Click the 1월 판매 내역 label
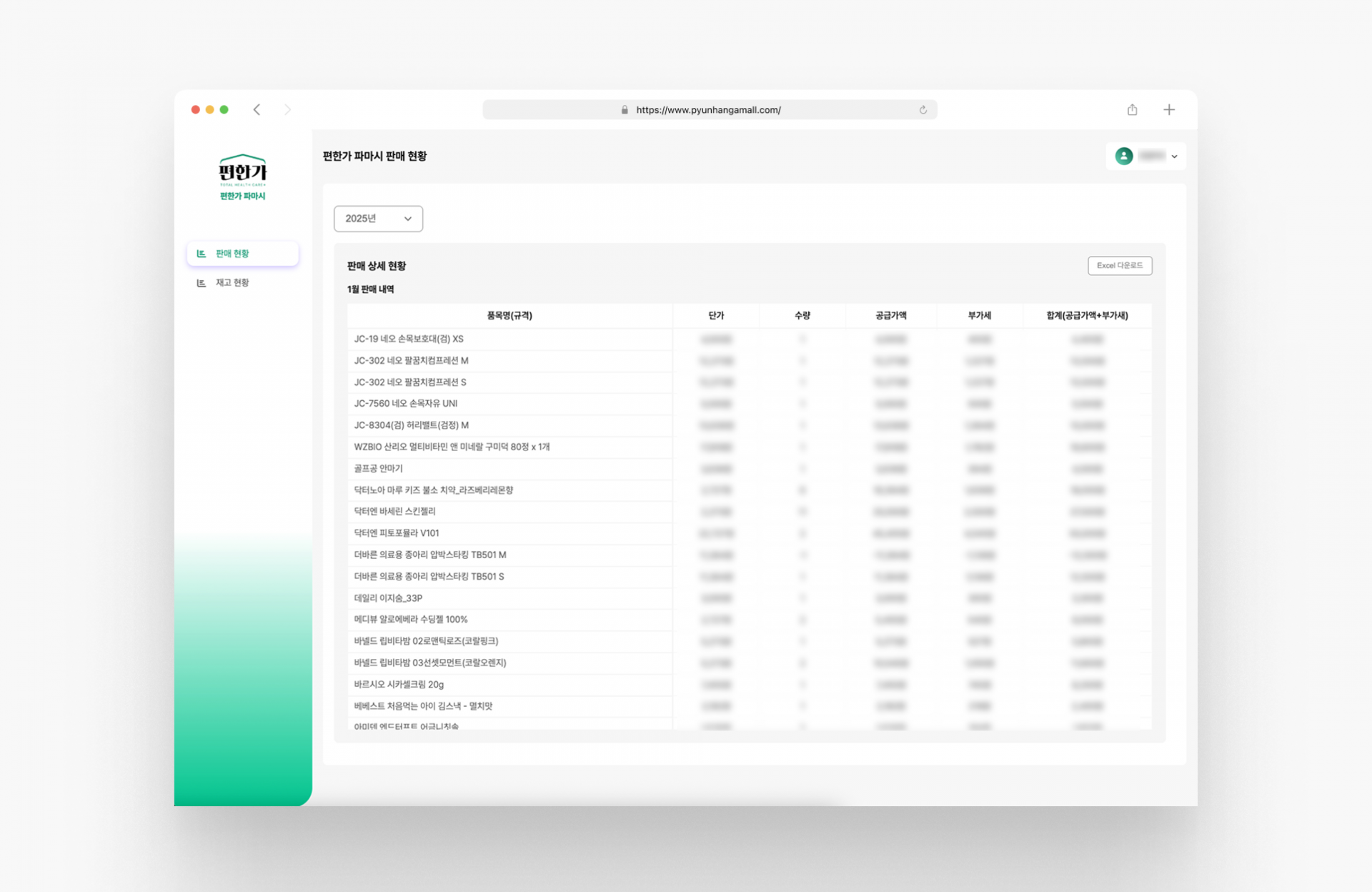The height and width of the screenshot is (892, 1372). 370,289
